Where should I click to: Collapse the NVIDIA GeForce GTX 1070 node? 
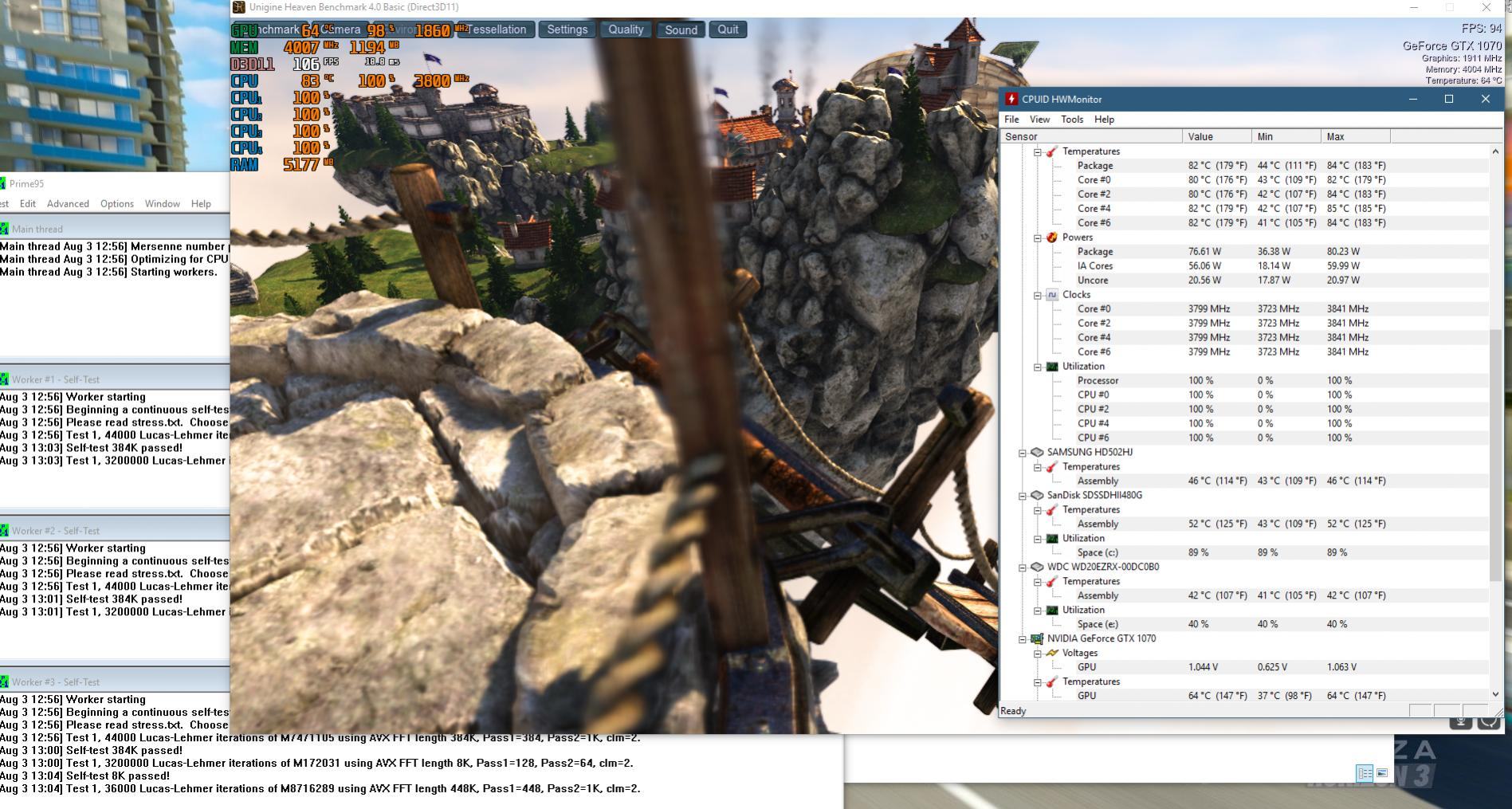pos(1022,639)
